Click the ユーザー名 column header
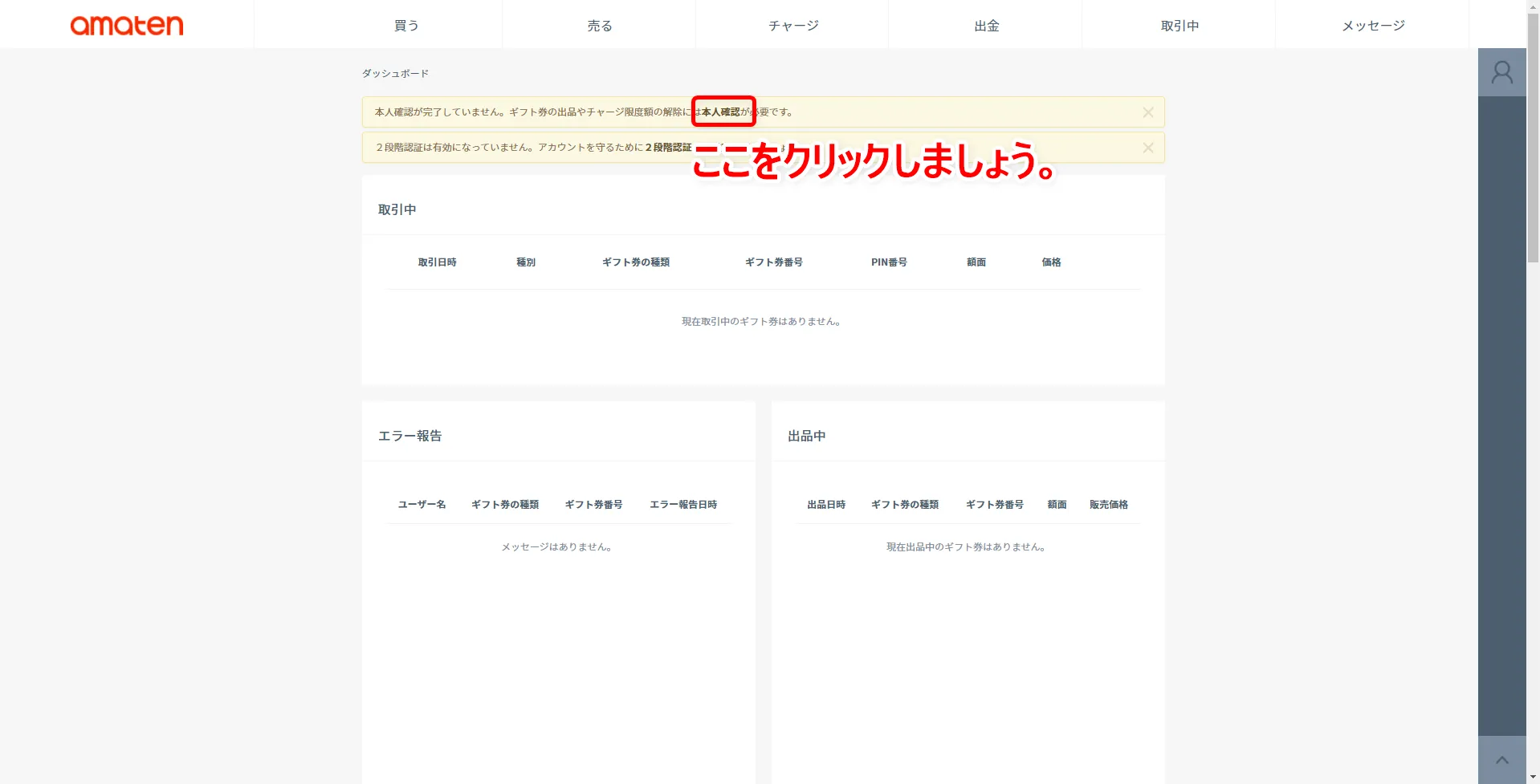This screenshot has height=784, width=1540. click(x=422, y=505)
